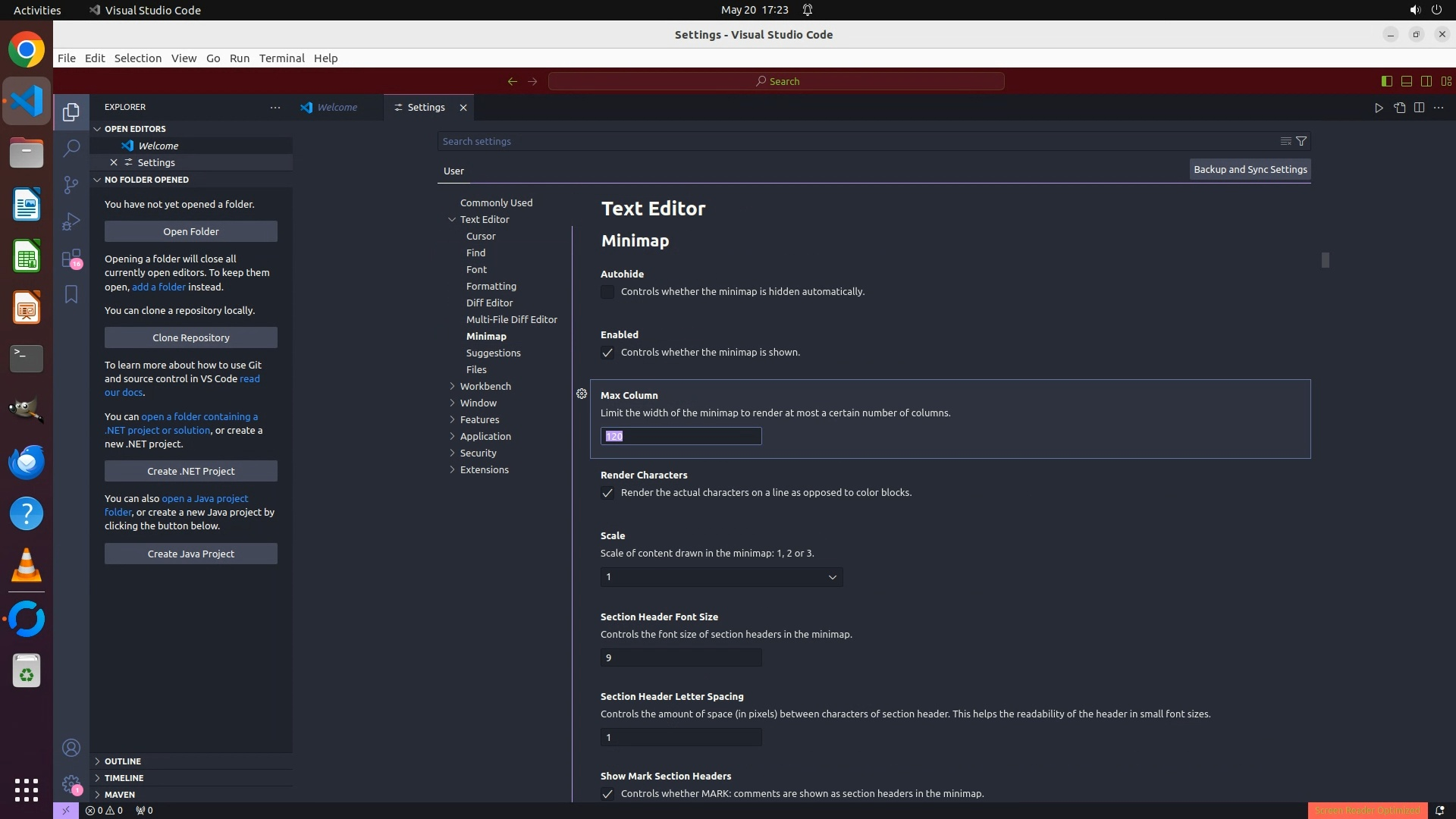The height and width of the screenshot is (819, 1456).
Task: Click the gear icon beside Max Column
Action: 582,394
